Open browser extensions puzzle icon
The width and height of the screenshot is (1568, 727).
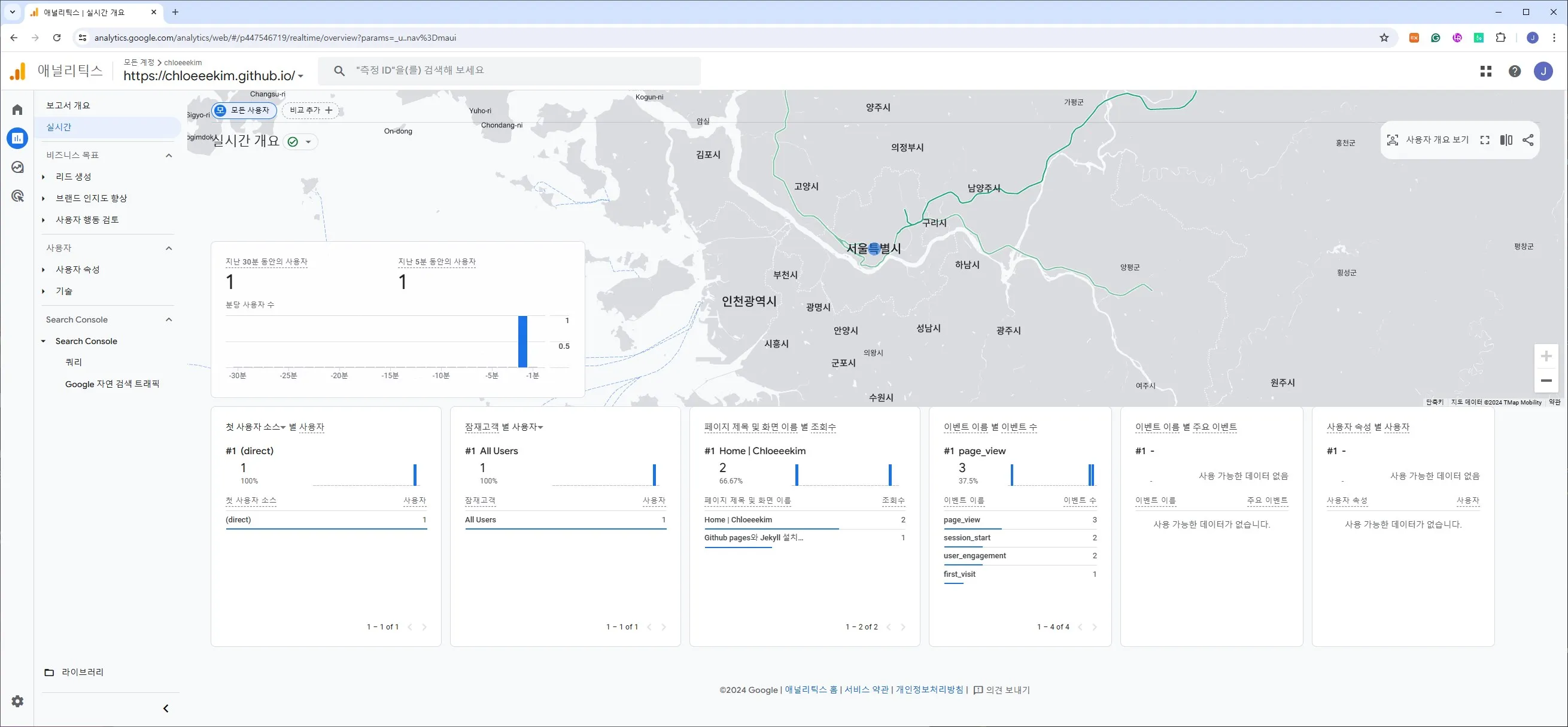[x=1501, y=38]
